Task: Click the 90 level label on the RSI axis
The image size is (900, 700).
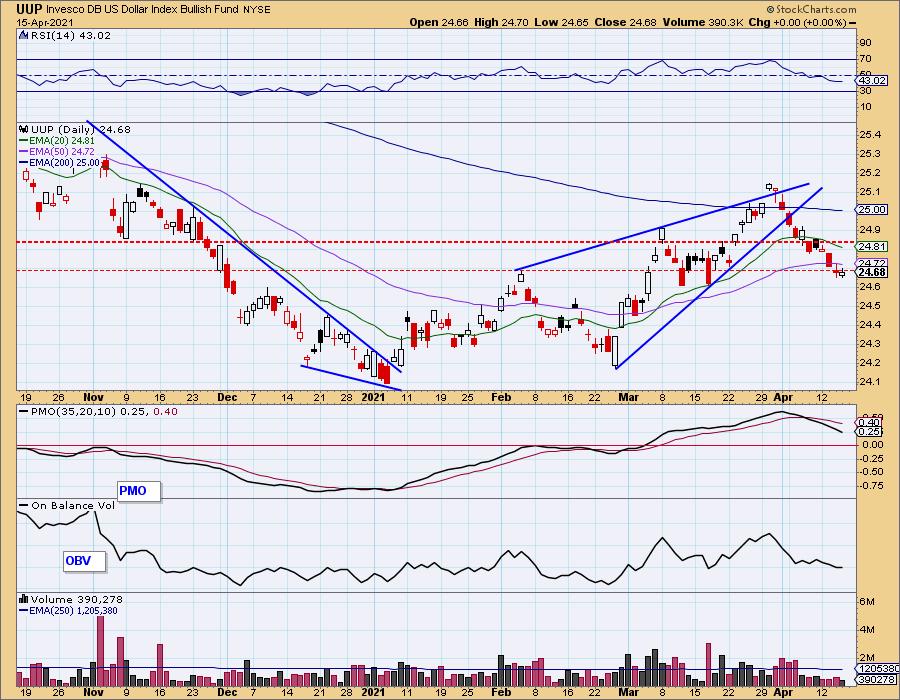Action: 866,43
